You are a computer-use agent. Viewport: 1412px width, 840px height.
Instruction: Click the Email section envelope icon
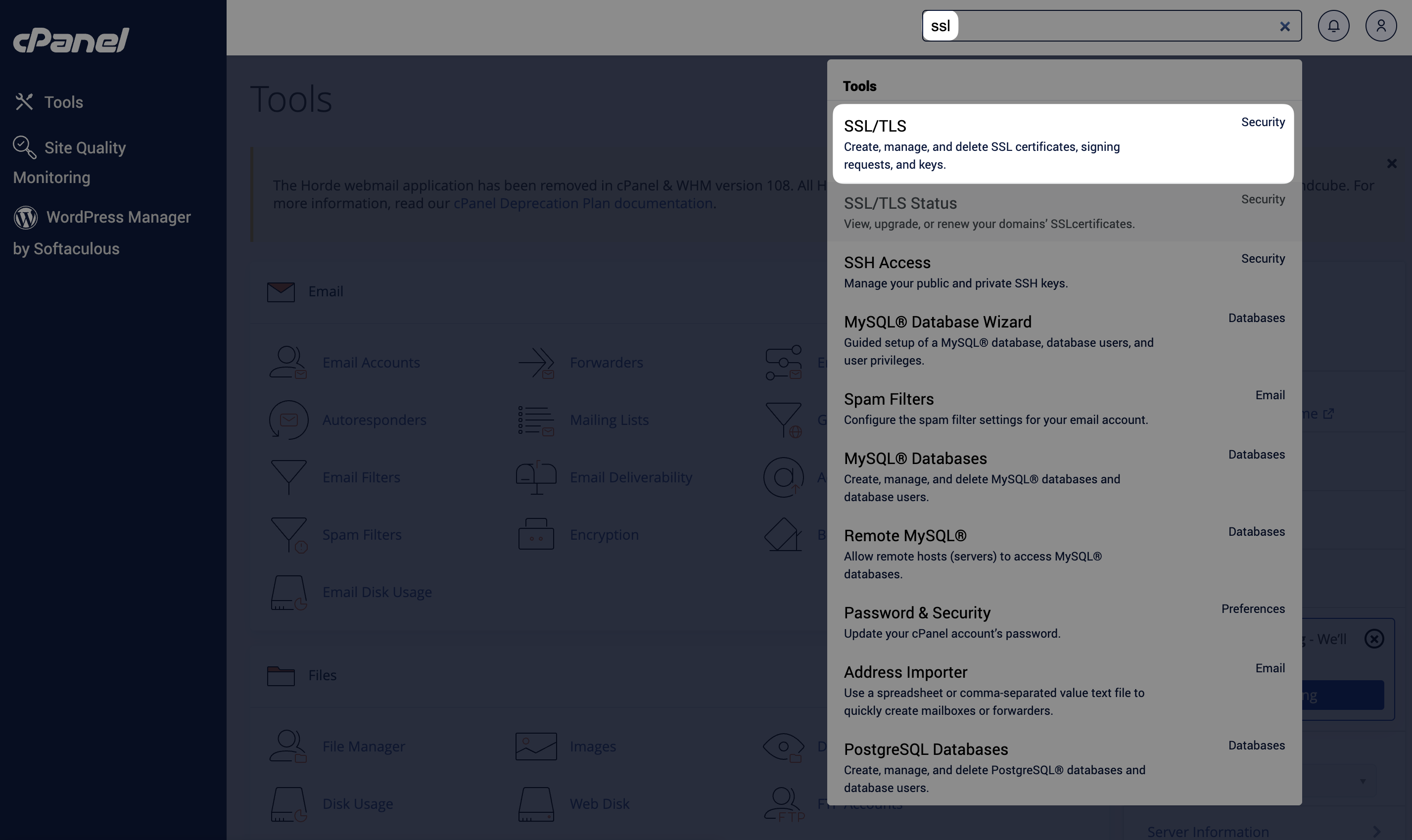pyautogui.click(x=281, y=291)
